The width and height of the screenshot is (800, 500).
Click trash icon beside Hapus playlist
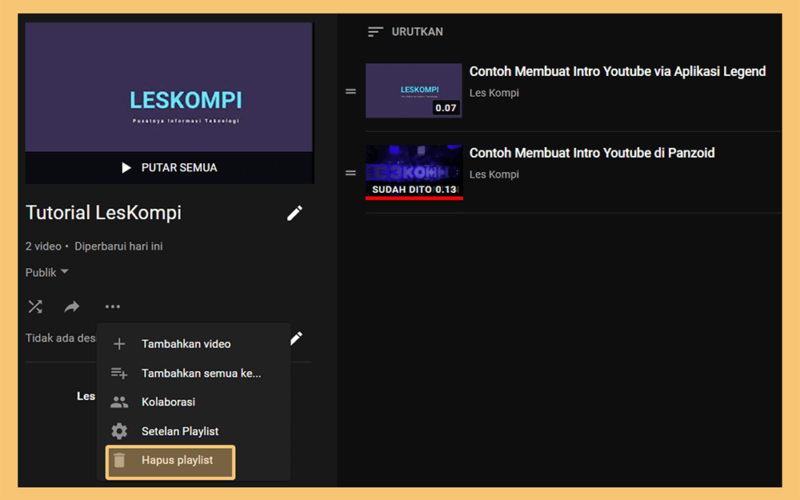119,460
